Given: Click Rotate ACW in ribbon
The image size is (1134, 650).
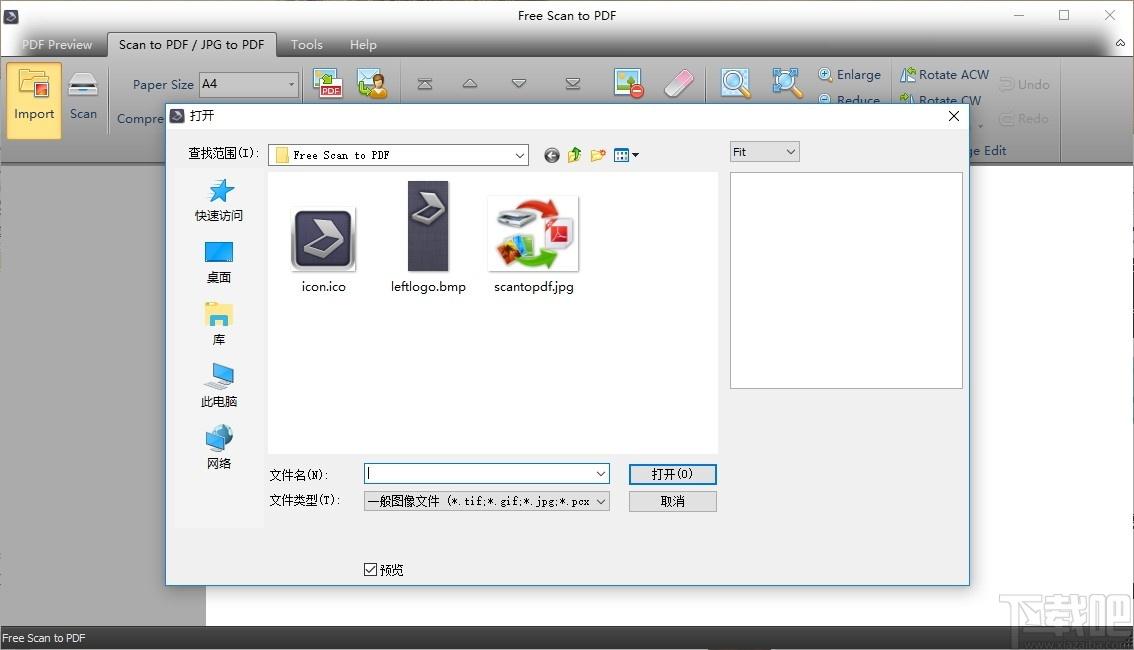Looking at the screenshot, I should [x=945, y=74].
